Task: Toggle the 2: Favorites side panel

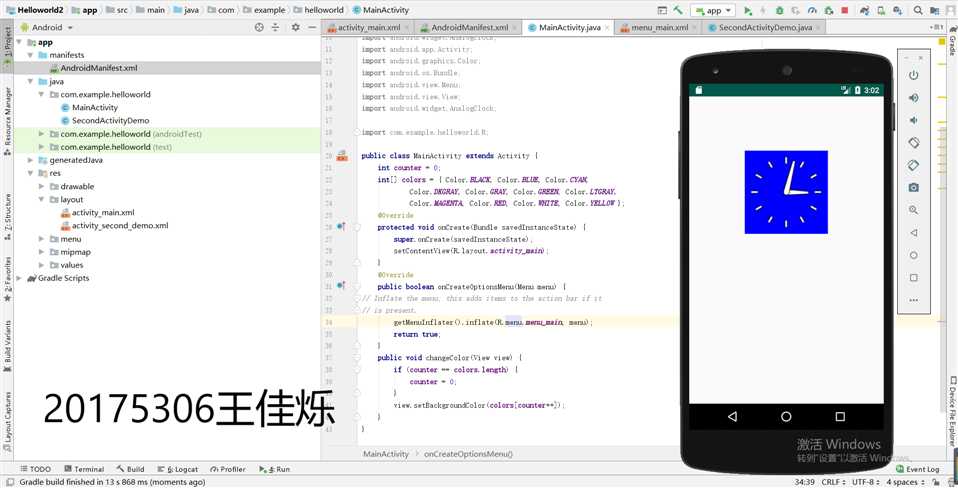Action: [x=7, y=279]
